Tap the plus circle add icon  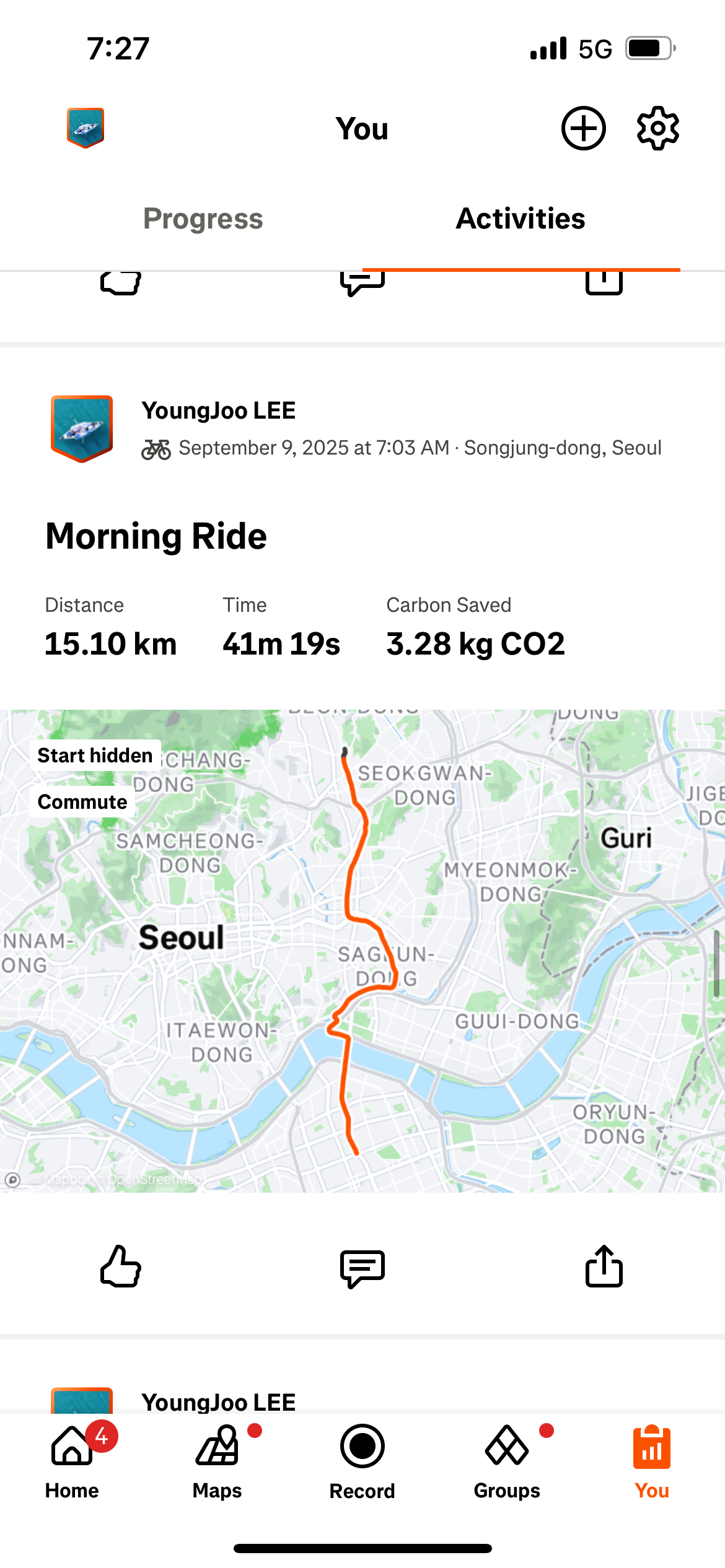coord(583,128)
